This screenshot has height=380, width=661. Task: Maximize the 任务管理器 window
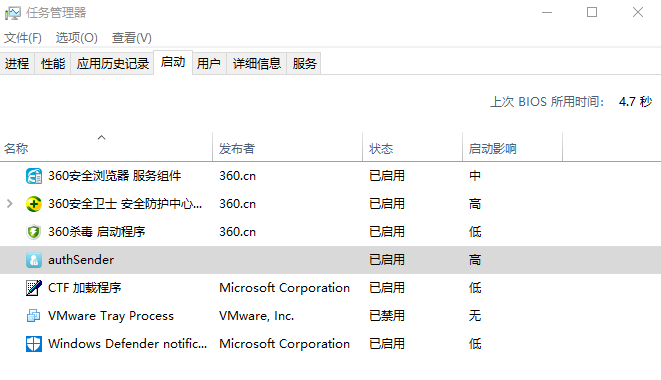pos(592,13)
